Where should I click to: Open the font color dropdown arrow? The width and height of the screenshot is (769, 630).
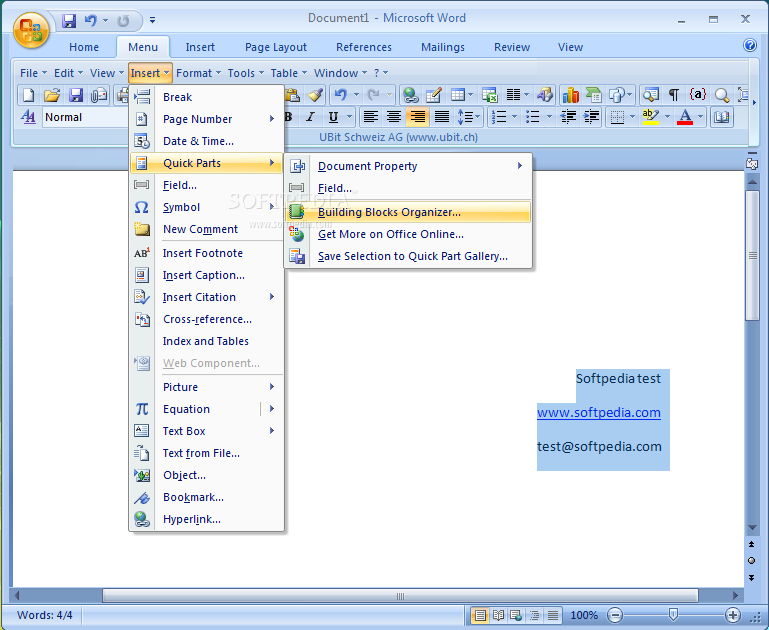click(700, 117)
